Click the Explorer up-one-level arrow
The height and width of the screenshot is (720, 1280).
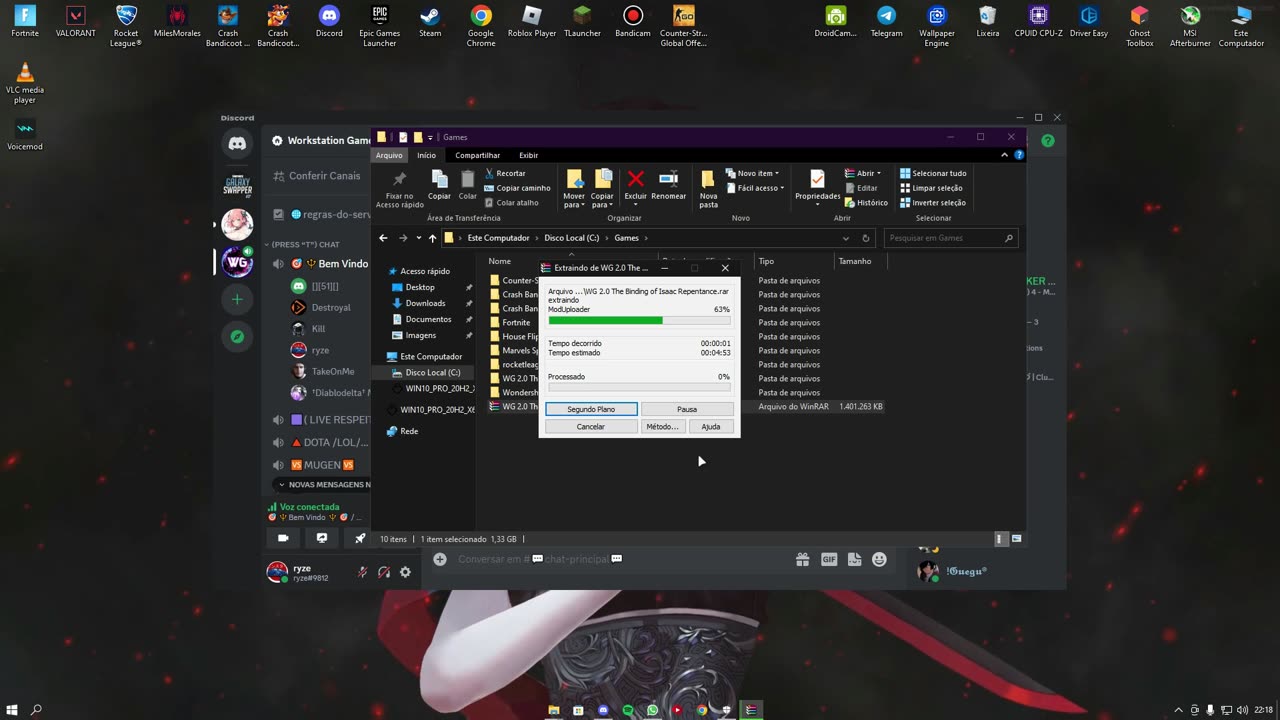(432, 238)
